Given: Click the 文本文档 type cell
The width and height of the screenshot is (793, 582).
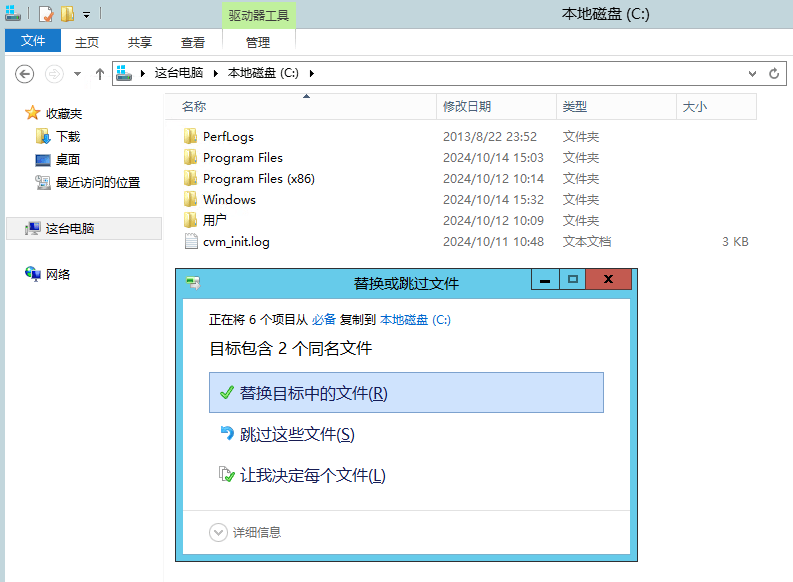Looking at the screenshot, I should pyautogui.click(x=587, y=242).
